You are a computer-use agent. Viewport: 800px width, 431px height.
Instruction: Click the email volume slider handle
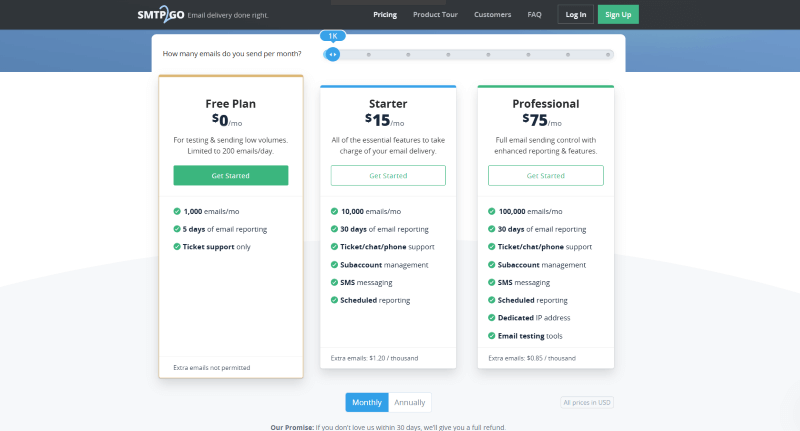pyautogui.click(x=333, y=55)
